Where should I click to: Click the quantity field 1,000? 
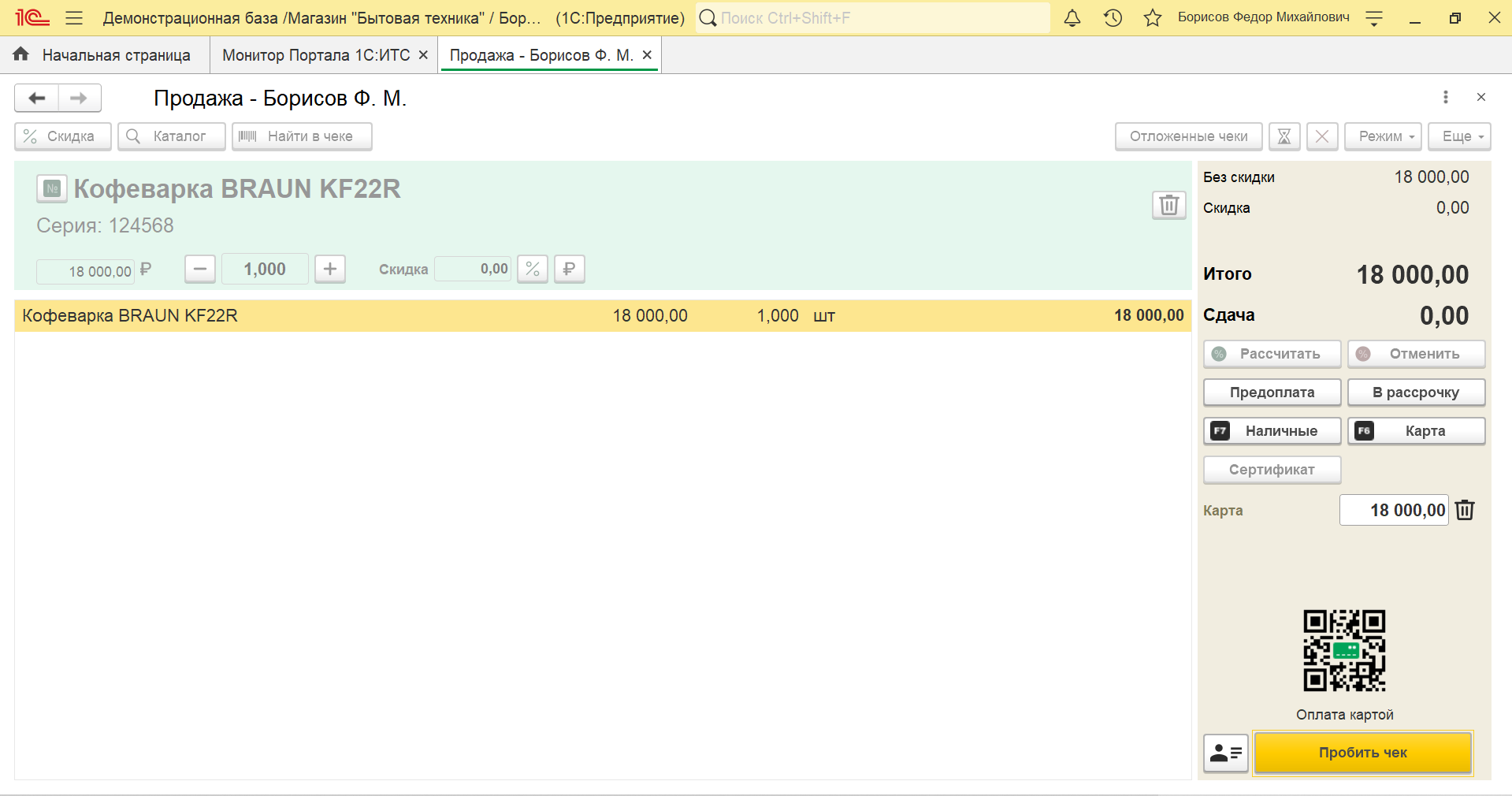tap(265, 269)
